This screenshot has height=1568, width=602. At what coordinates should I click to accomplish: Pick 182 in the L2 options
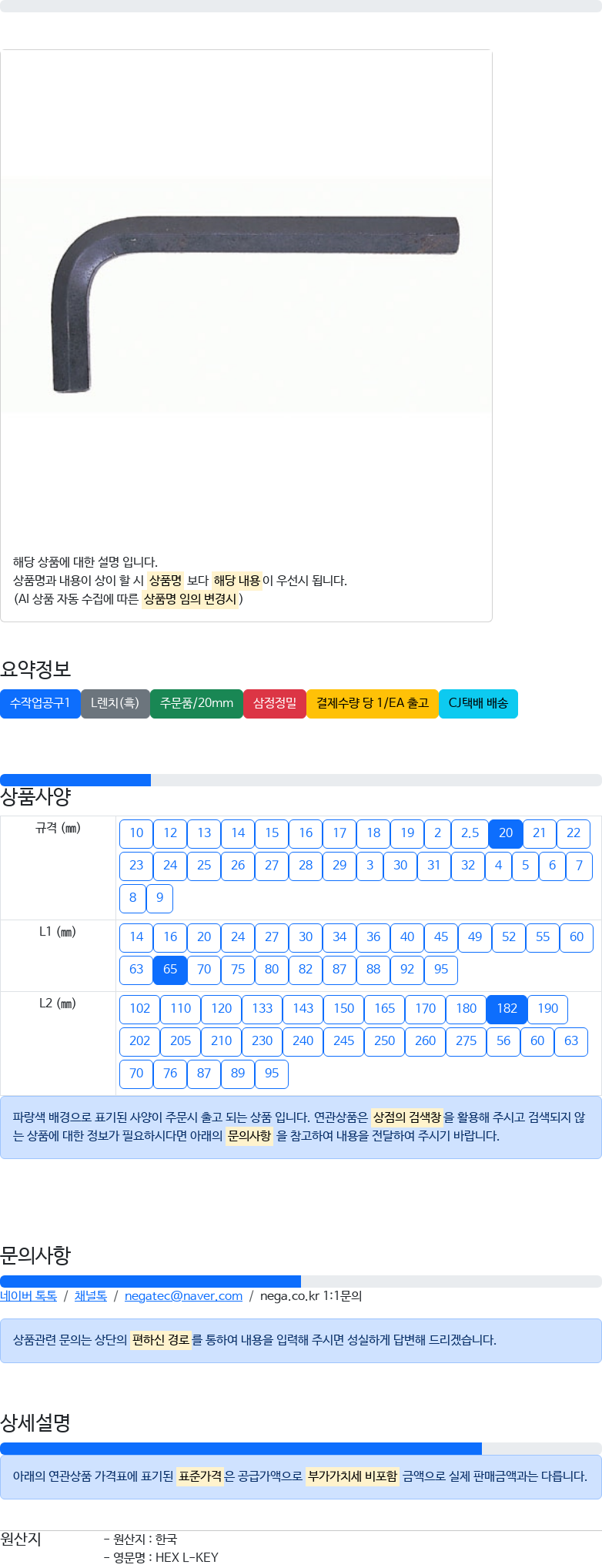pos(507,1009)
